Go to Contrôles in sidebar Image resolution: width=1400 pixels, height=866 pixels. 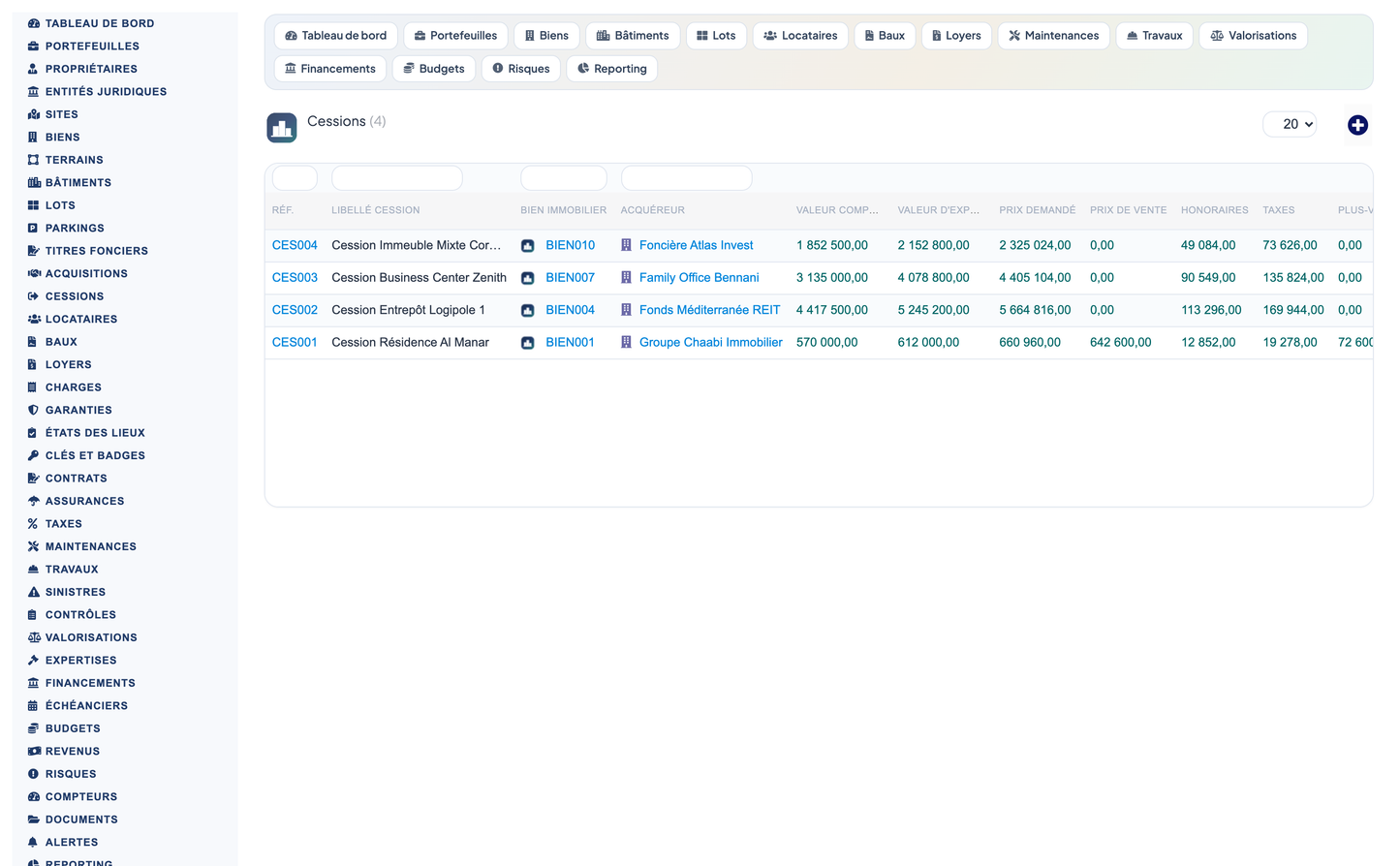tap(80, 615)
